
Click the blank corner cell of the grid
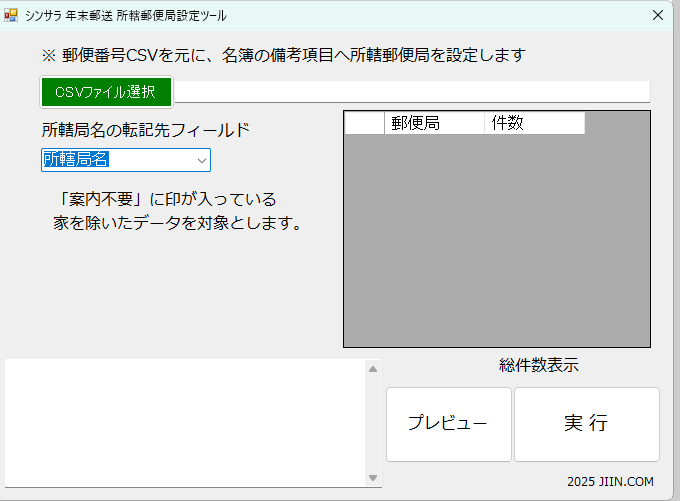(364, 123)
